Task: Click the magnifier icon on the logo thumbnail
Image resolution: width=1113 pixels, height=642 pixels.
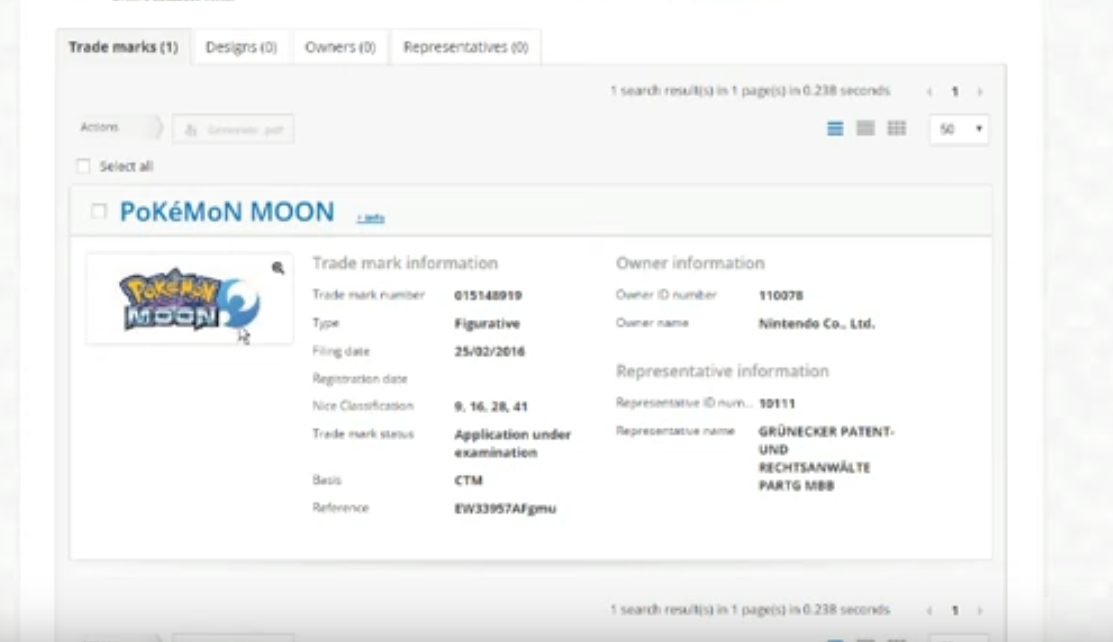Action: click(278, 268)
